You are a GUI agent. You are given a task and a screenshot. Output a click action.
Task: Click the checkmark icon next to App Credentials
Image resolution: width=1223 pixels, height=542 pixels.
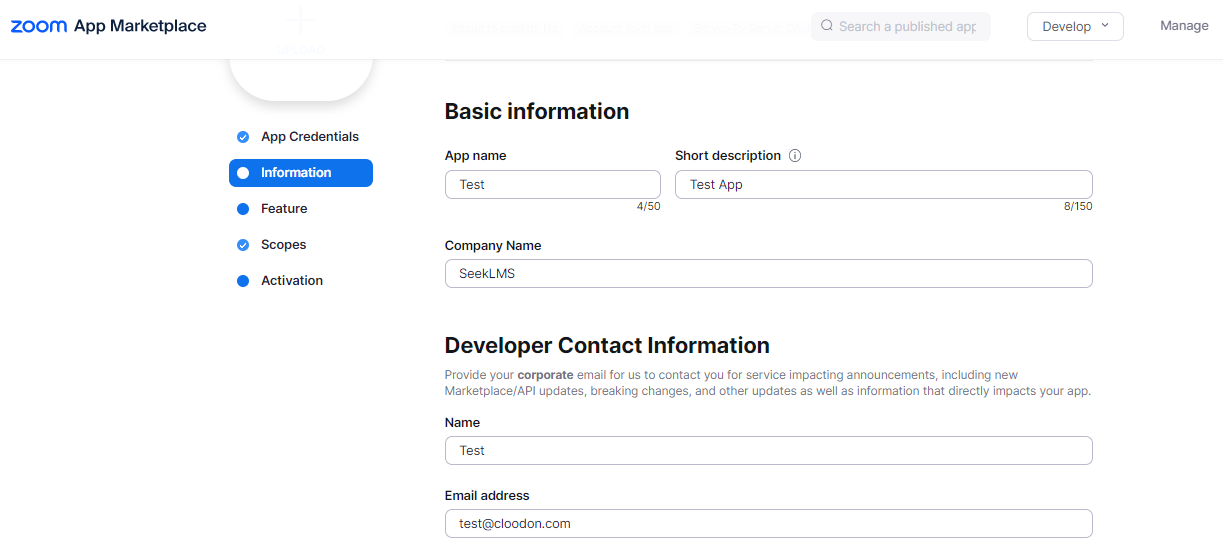(243, 137)
